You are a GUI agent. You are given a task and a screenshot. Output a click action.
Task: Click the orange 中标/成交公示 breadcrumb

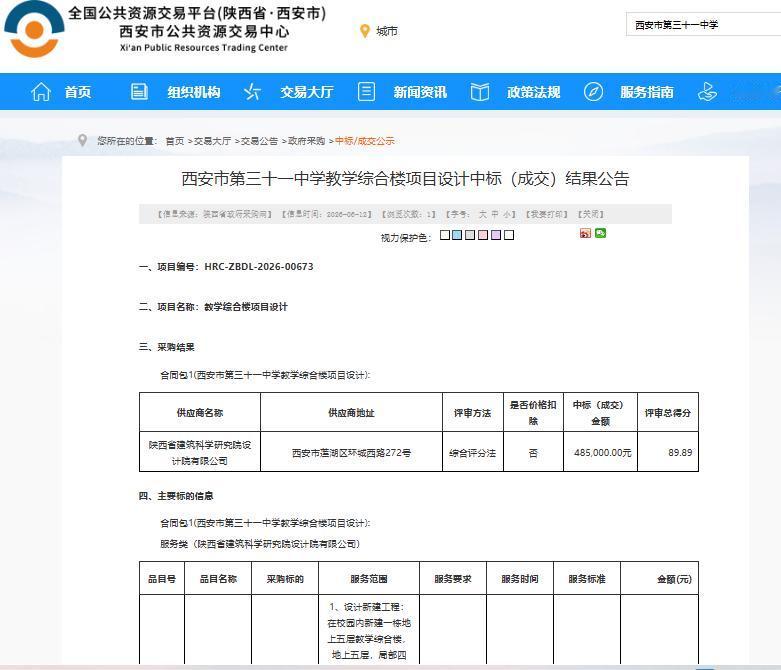click(365, 141)
